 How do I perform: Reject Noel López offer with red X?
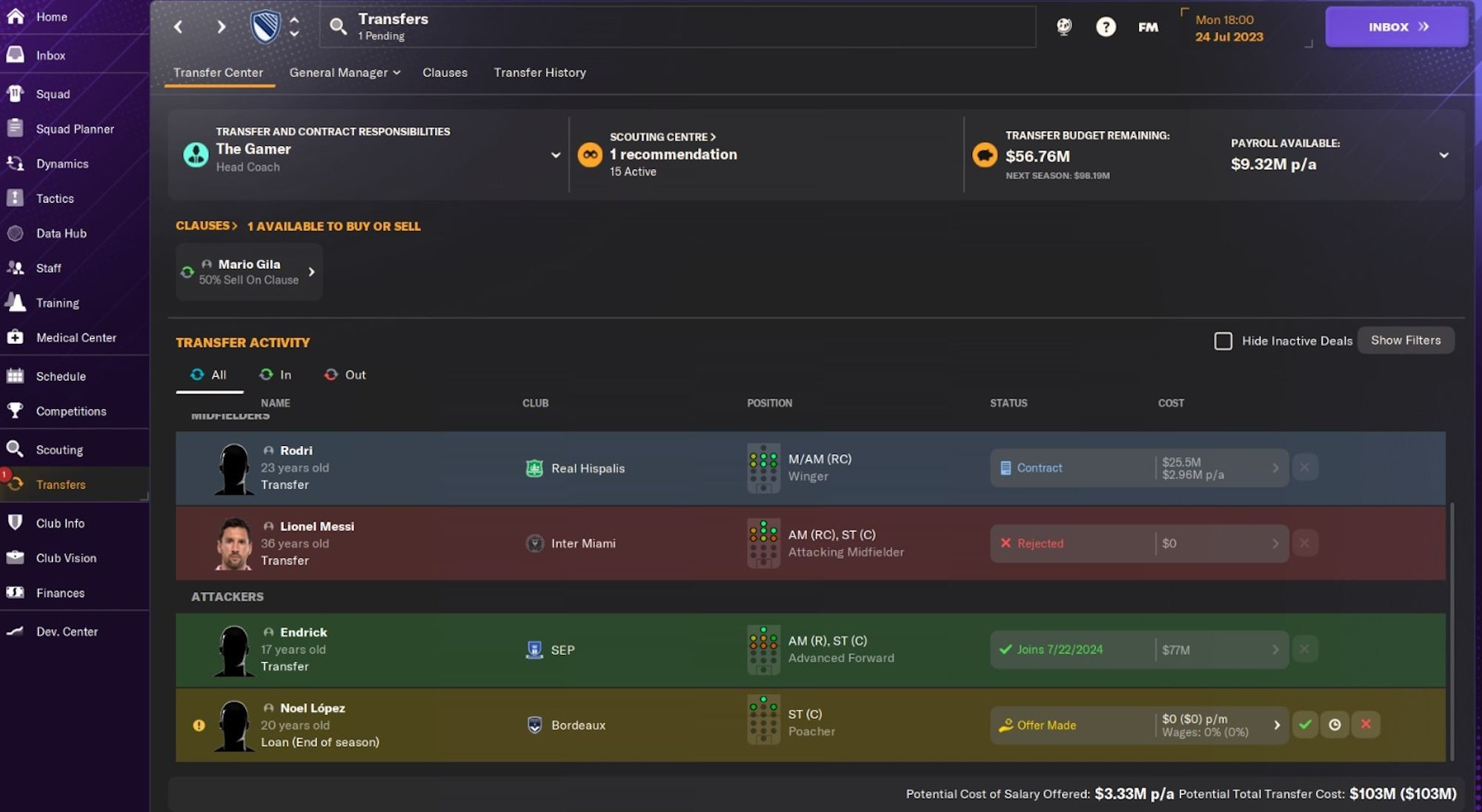(1365, 725)
